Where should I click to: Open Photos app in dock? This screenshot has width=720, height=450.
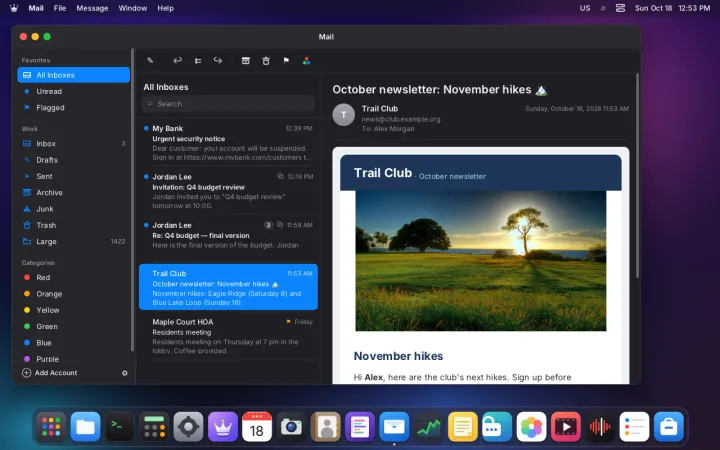tap(531, 427)
